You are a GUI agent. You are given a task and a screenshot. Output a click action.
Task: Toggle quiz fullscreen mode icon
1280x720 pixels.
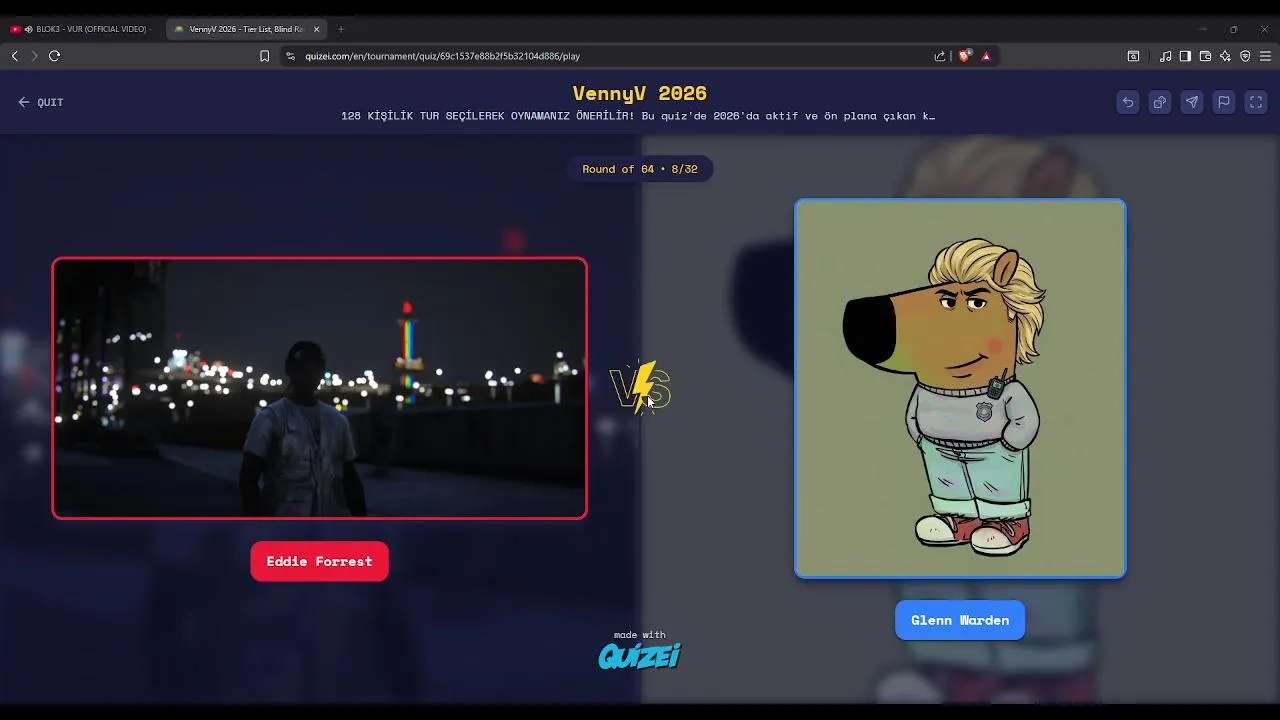pos(1256,102)
